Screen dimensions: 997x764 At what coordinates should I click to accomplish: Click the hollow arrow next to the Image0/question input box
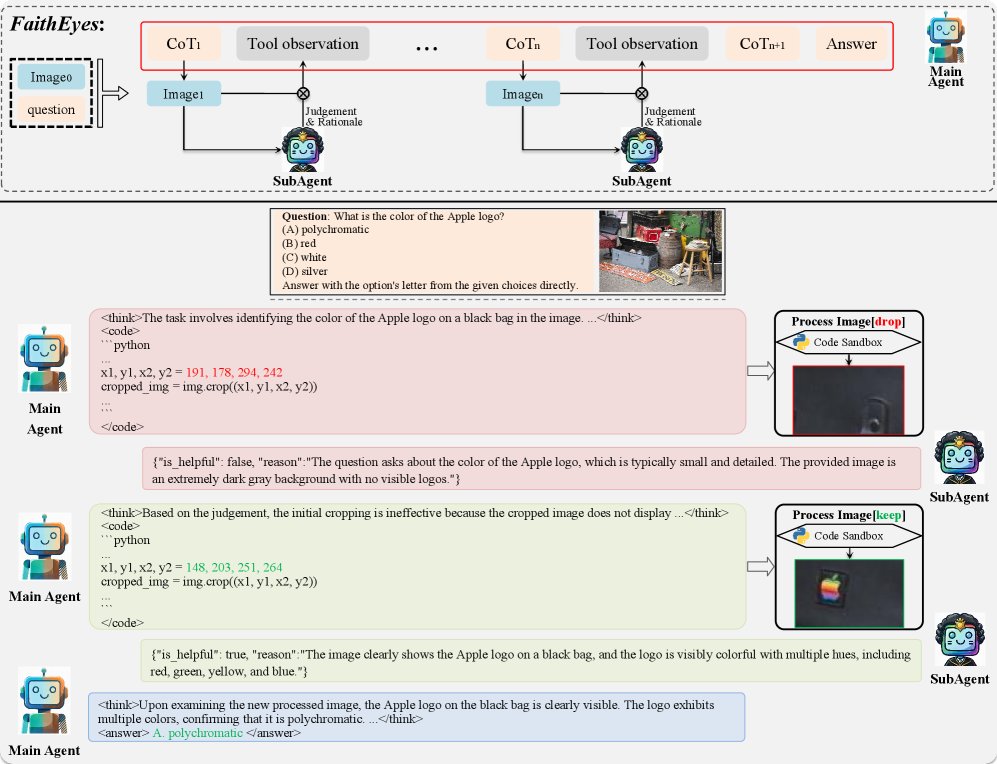(x=113, y=93)
